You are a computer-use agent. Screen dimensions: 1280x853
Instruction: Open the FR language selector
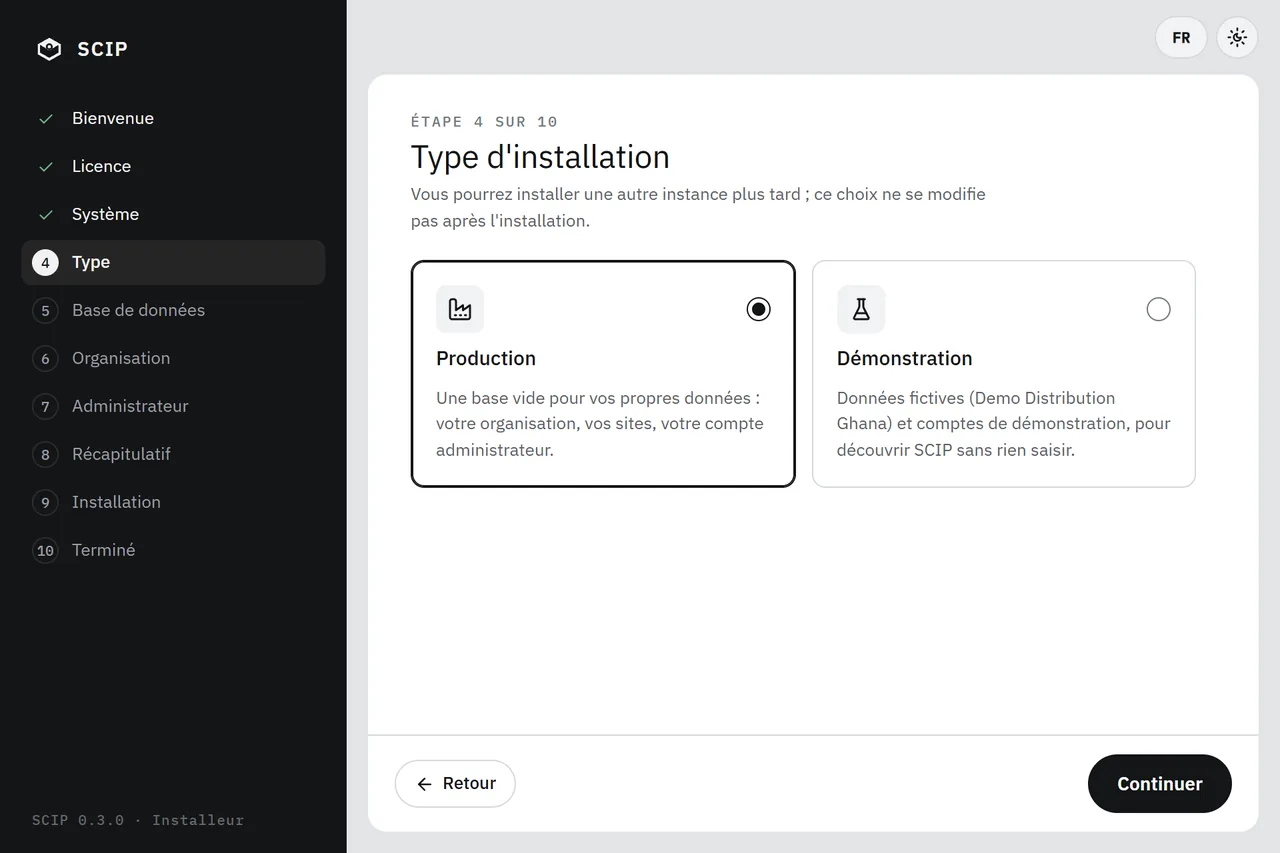click(1181, 38)
